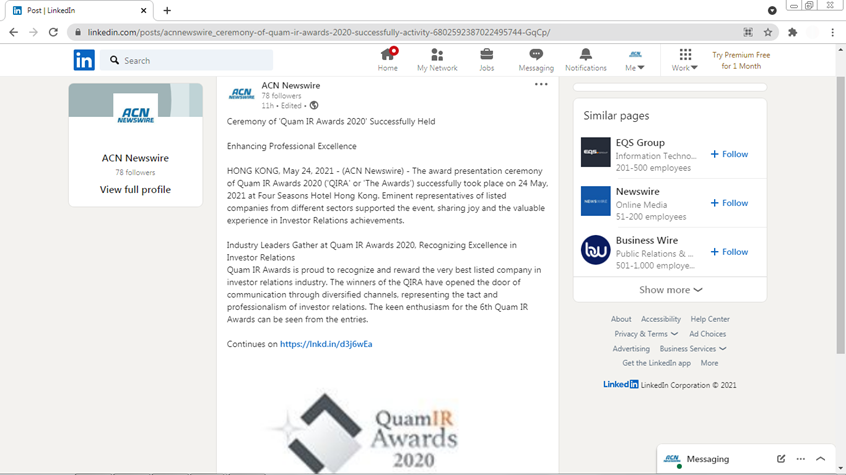Click the Business Wire page name
The width and height of the screenshot is (846, 475).
tap(646, 240)
